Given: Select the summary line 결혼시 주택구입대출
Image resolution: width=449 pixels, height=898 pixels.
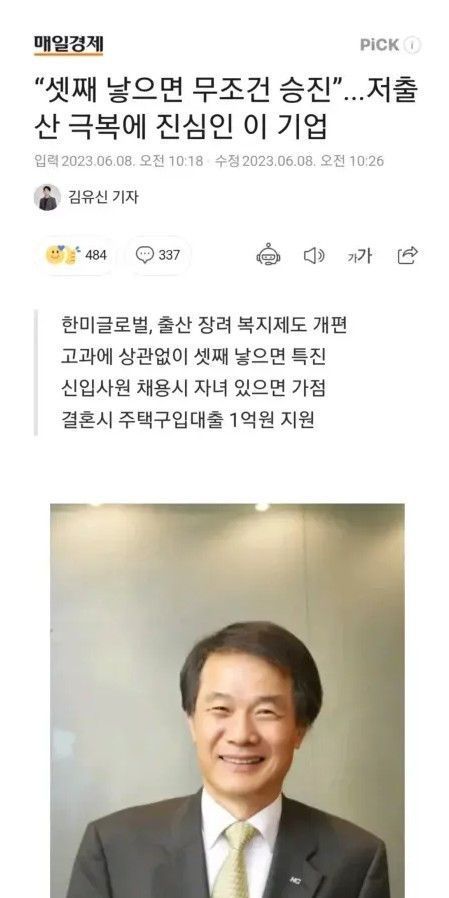Looking at the screenshot, I should 187,420.
